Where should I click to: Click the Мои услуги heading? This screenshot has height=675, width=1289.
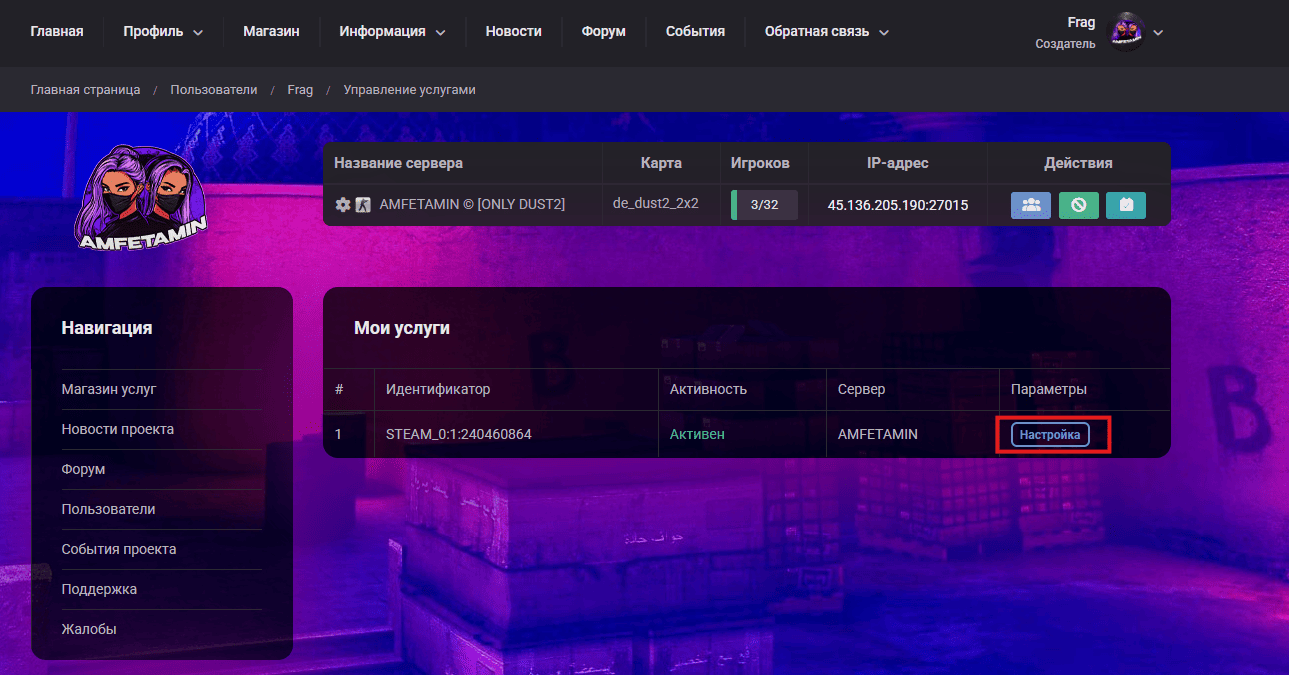[402, 328]
